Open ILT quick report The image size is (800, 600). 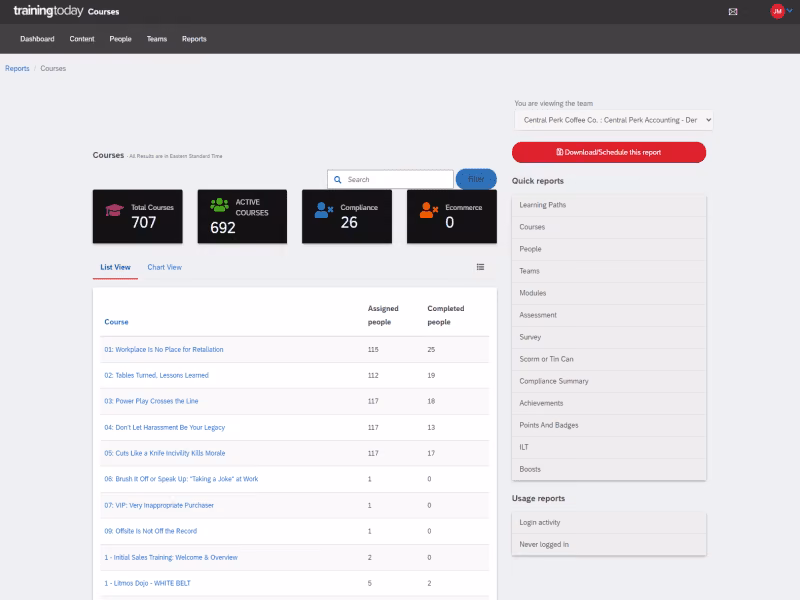609,447
